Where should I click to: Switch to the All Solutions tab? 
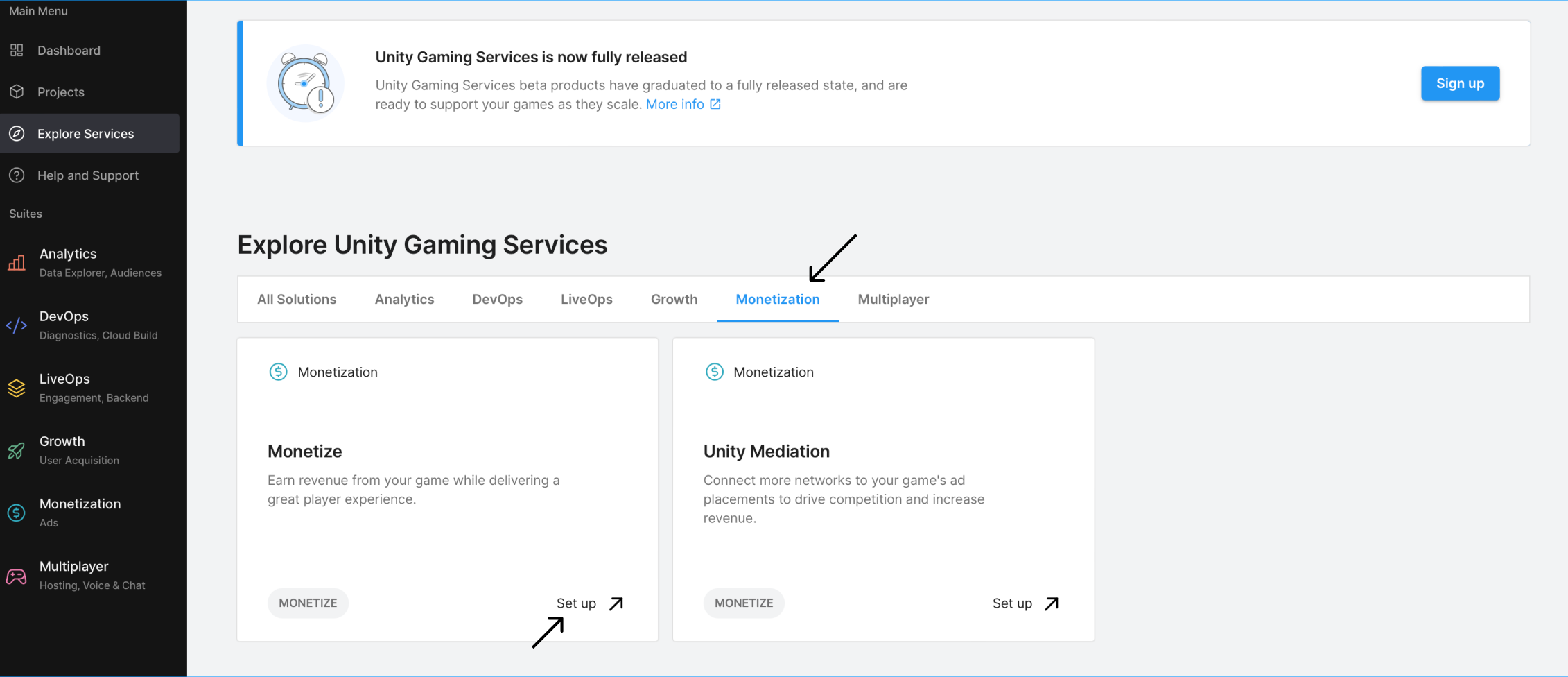tap(297, 300)
